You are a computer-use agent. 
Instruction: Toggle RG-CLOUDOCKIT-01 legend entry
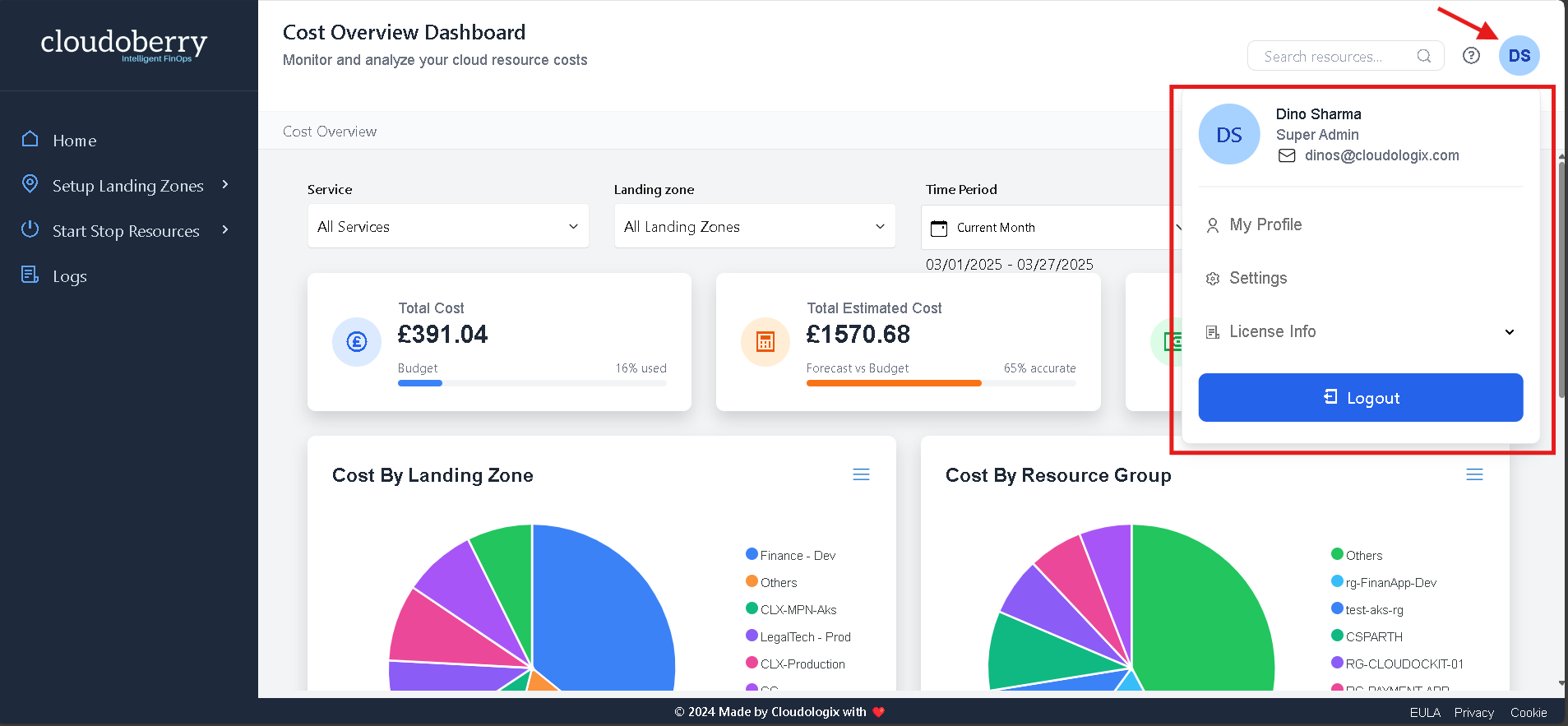tap(1398, 664)
